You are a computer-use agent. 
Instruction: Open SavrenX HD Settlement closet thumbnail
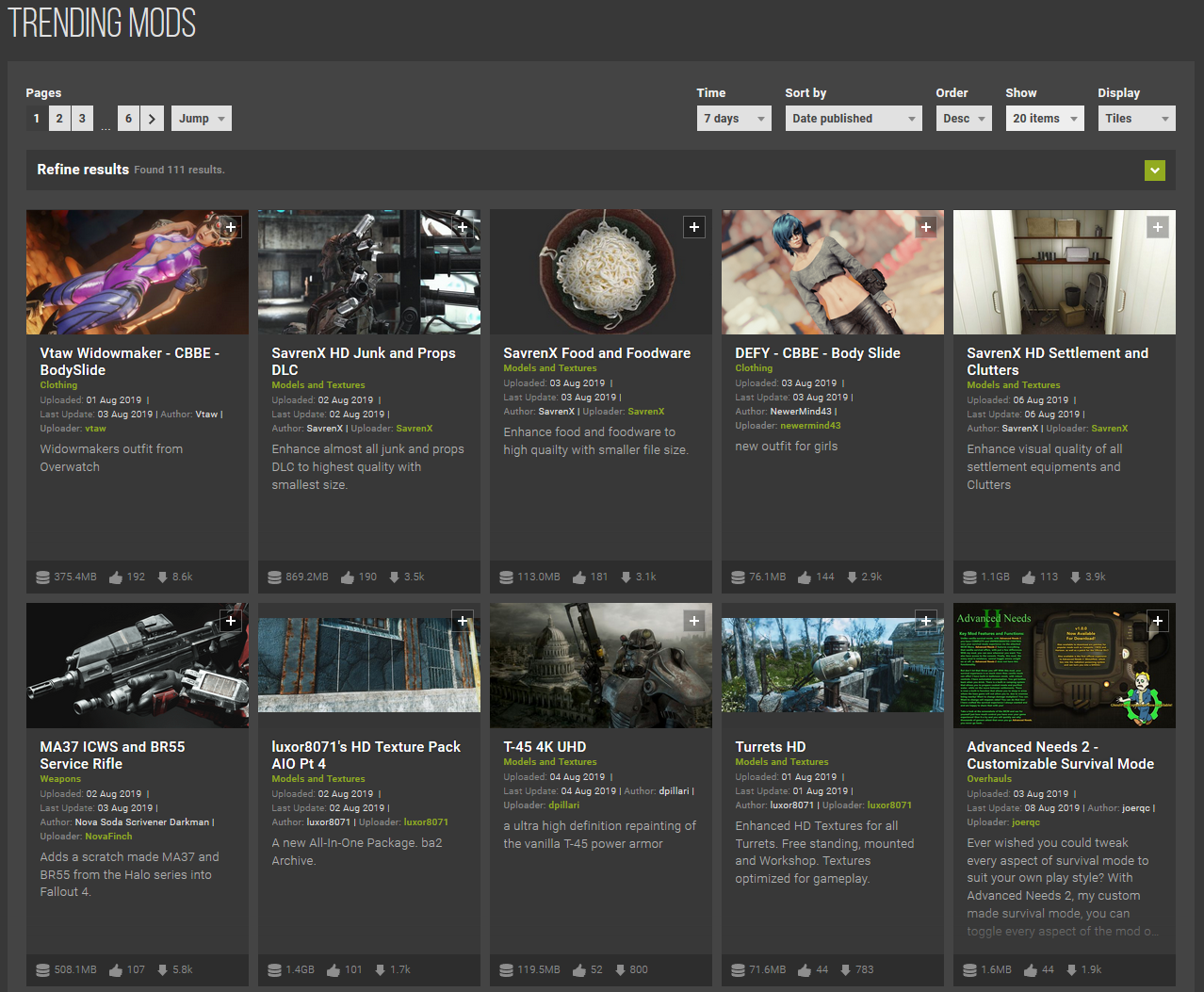click(1065, 272)
